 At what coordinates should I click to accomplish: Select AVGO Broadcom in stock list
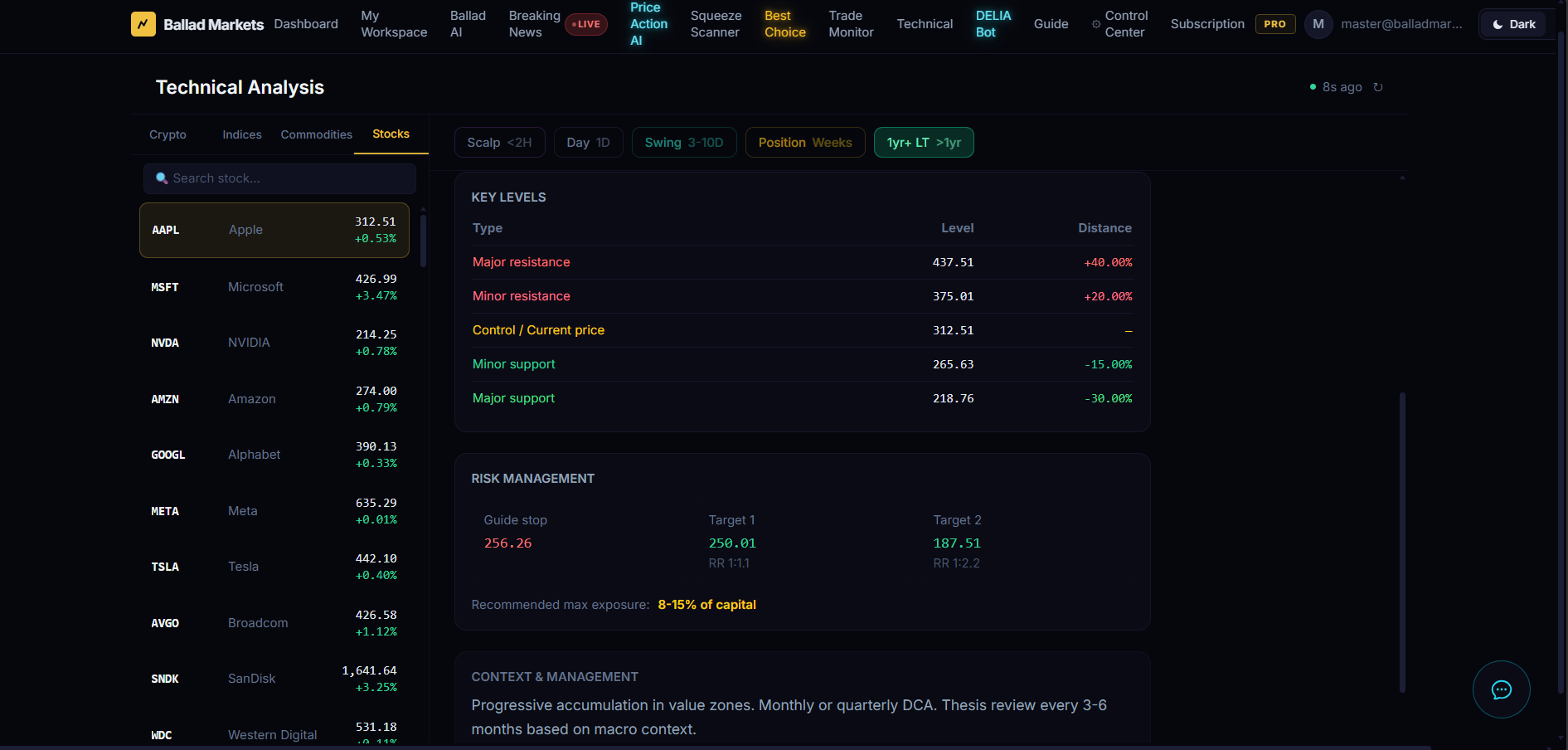click(274, 623)
